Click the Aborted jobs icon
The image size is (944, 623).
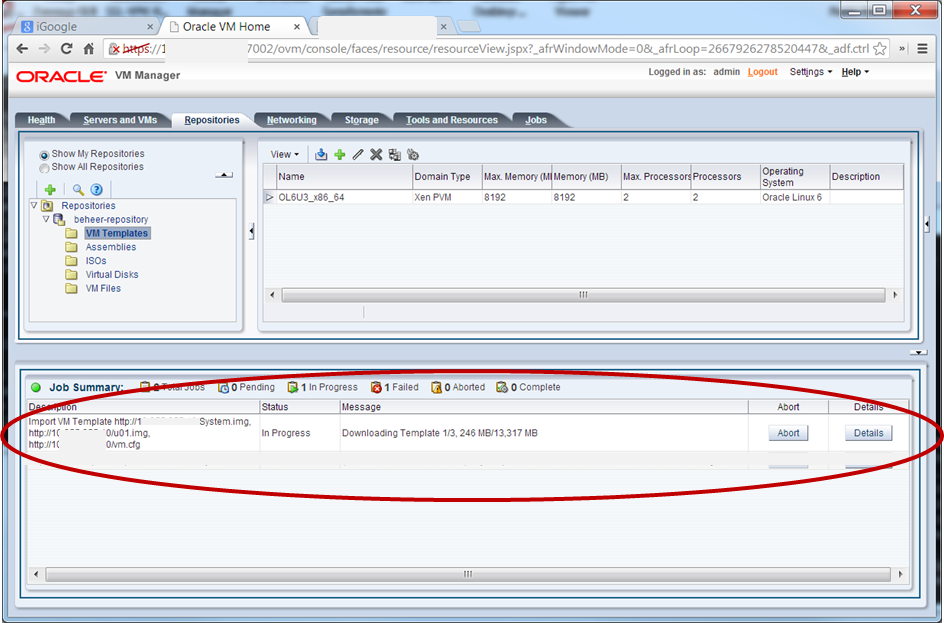[x=436, y=387]
